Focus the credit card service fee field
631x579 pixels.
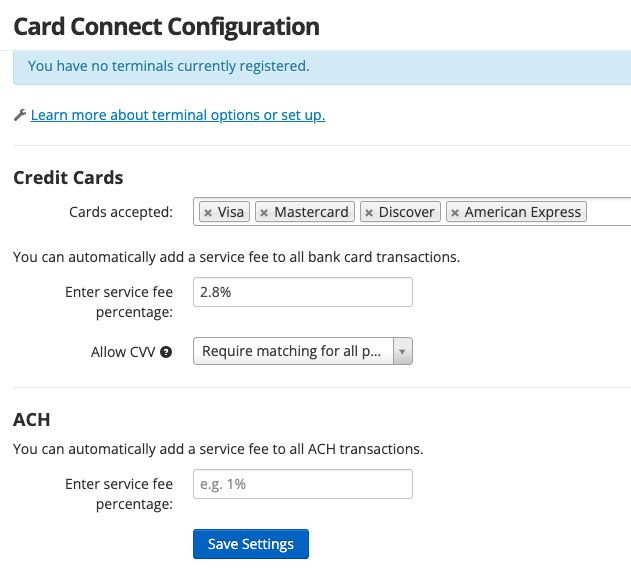point(303,292)
